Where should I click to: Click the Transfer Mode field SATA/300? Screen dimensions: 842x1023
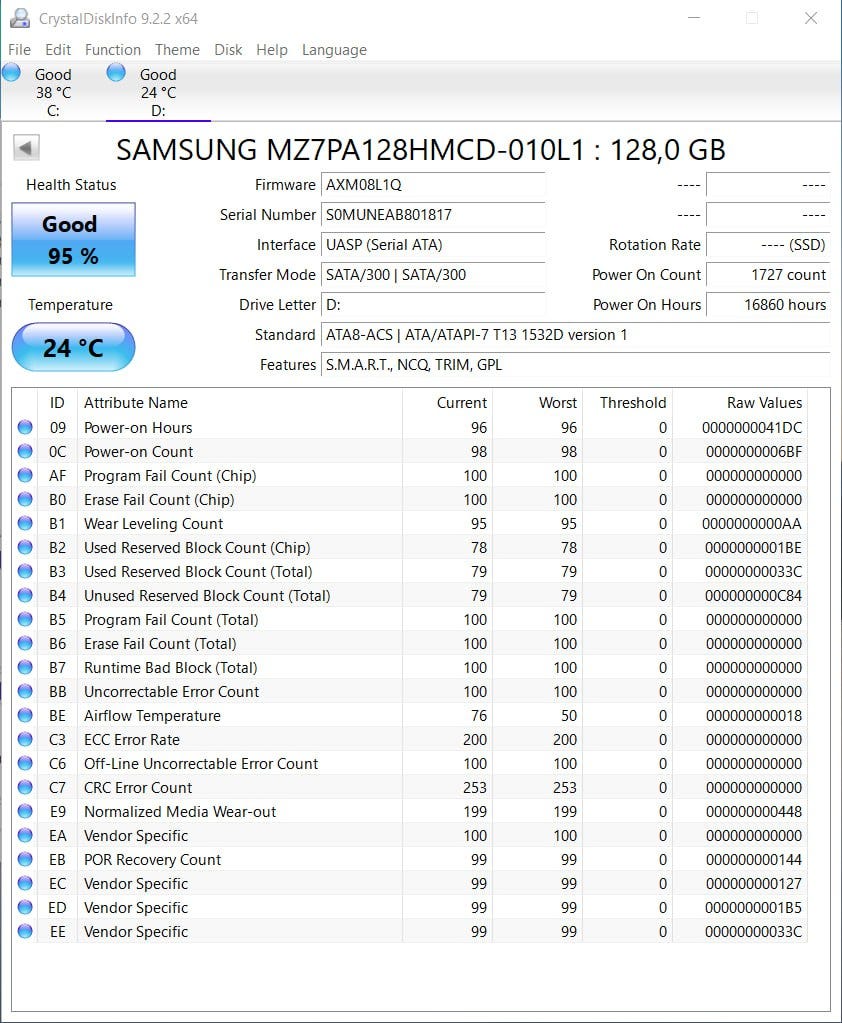pos(433,275)
